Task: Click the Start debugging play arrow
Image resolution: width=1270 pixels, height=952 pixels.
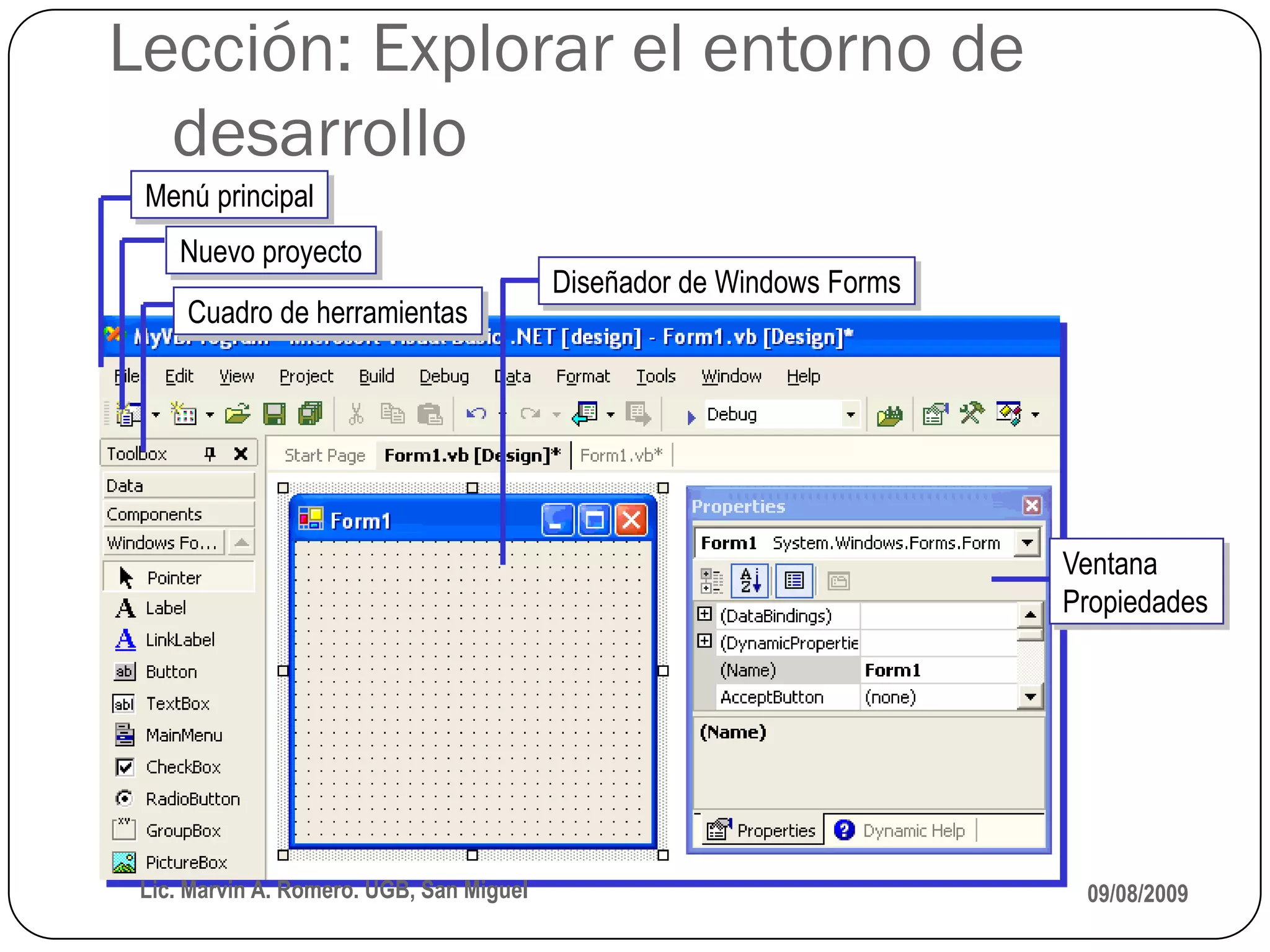Action: click(x=691, y=417)
